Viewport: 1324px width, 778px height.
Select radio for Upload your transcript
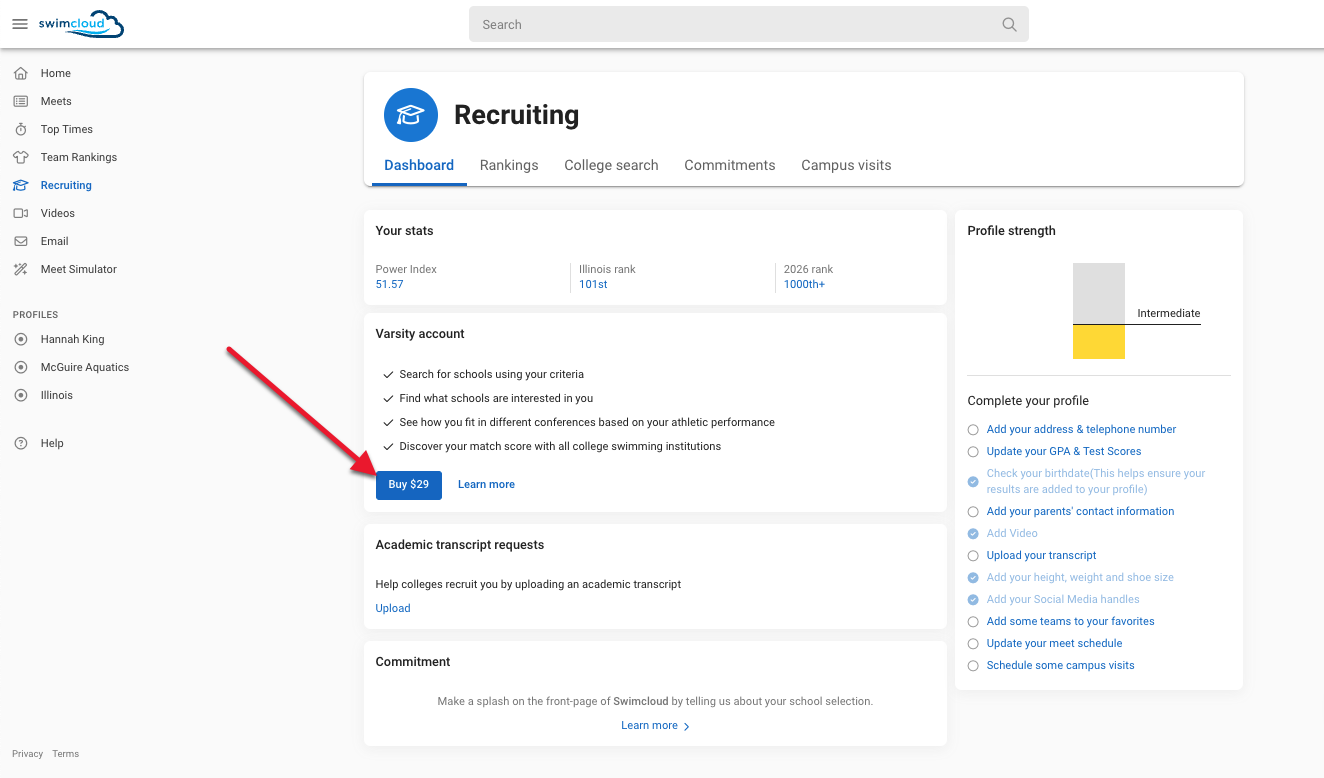tap(973, 556)
